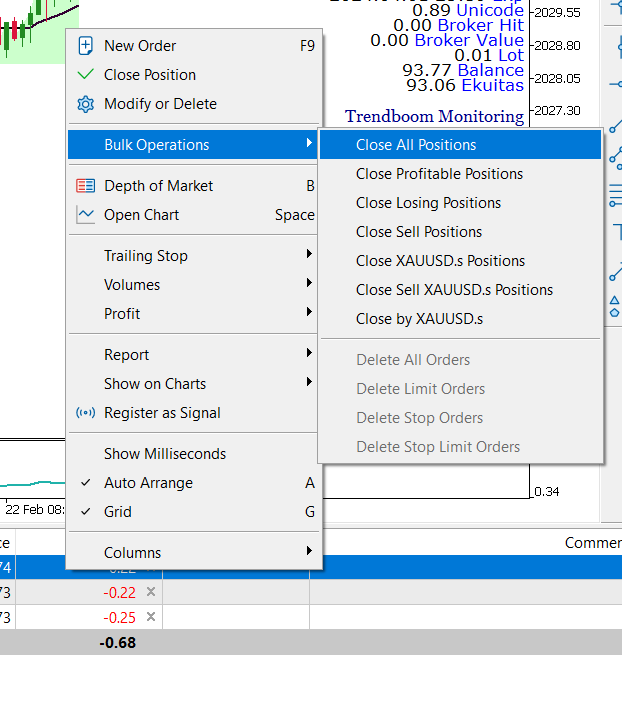The image size is (622, 726).
Task: Enable Show Milliseconds
Action: pyautogui.click(x=194, y=454)
